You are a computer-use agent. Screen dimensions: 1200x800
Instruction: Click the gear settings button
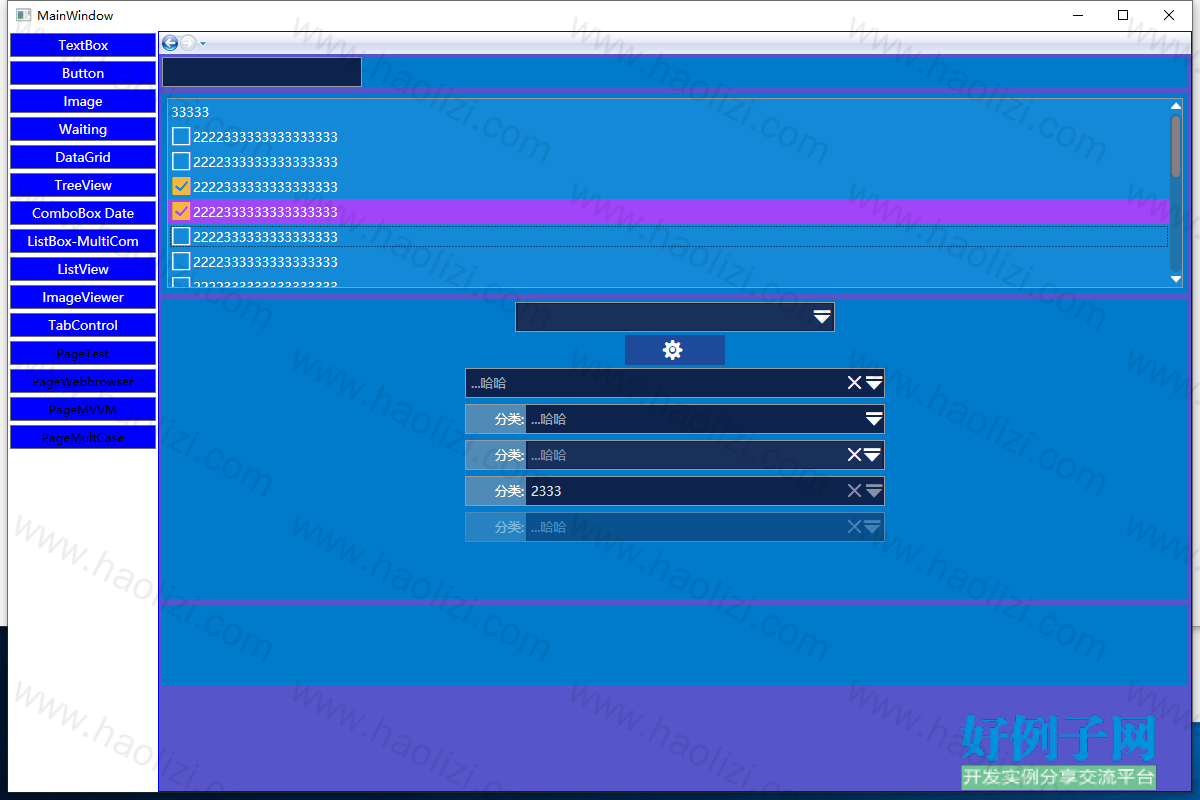[674, 350]
